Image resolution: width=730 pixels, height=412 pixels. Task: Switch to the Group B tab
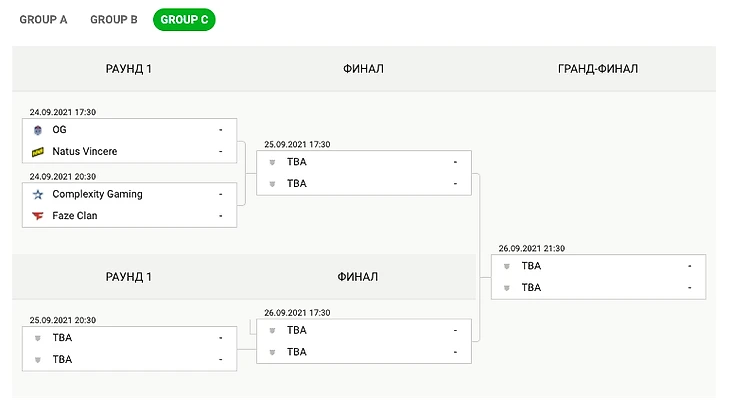[114, 19]
